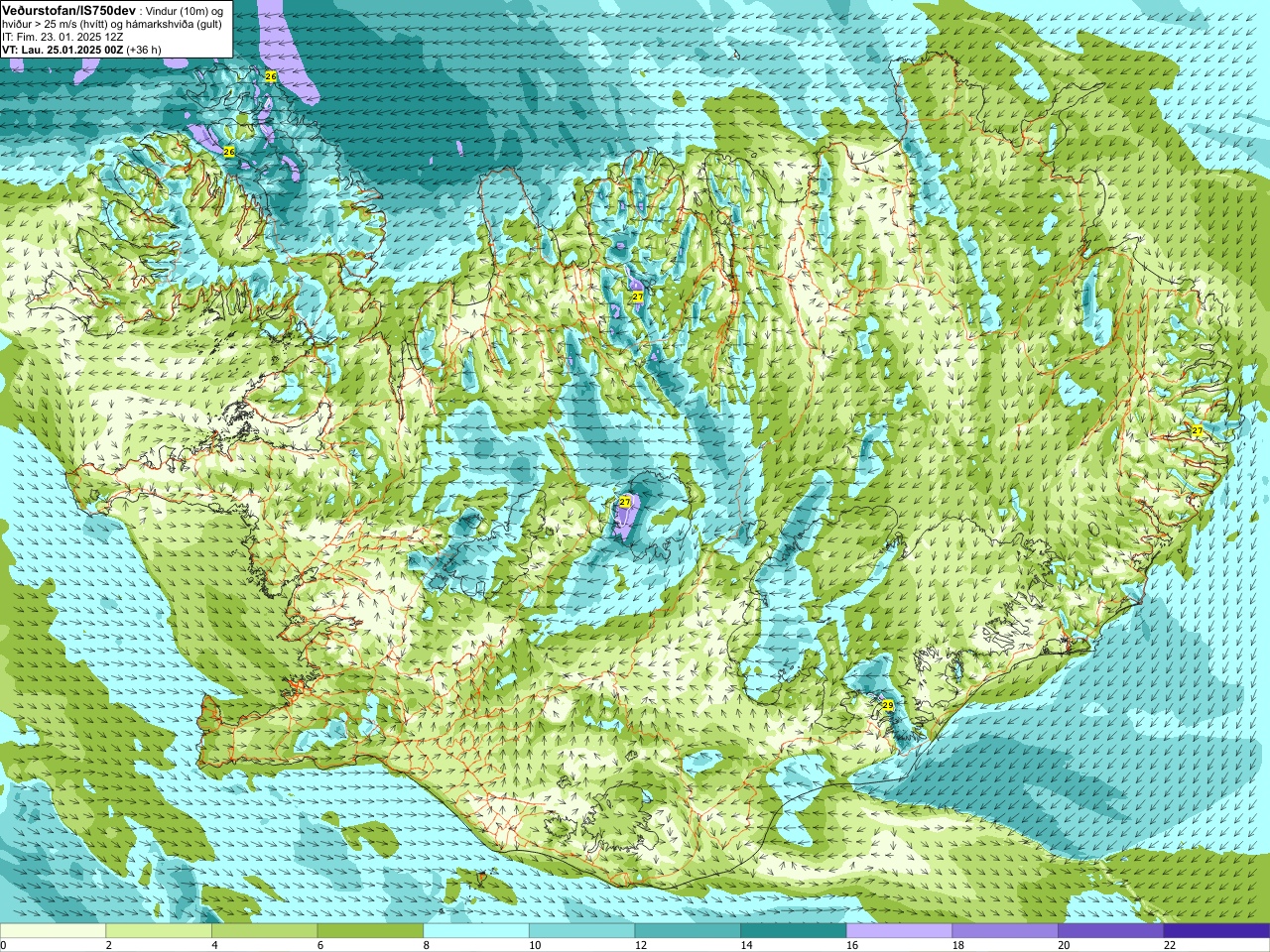Click the legend scale number 10
Image resolution: width=1270 pixels, height=952 pixels.
(x=535, y=945)
